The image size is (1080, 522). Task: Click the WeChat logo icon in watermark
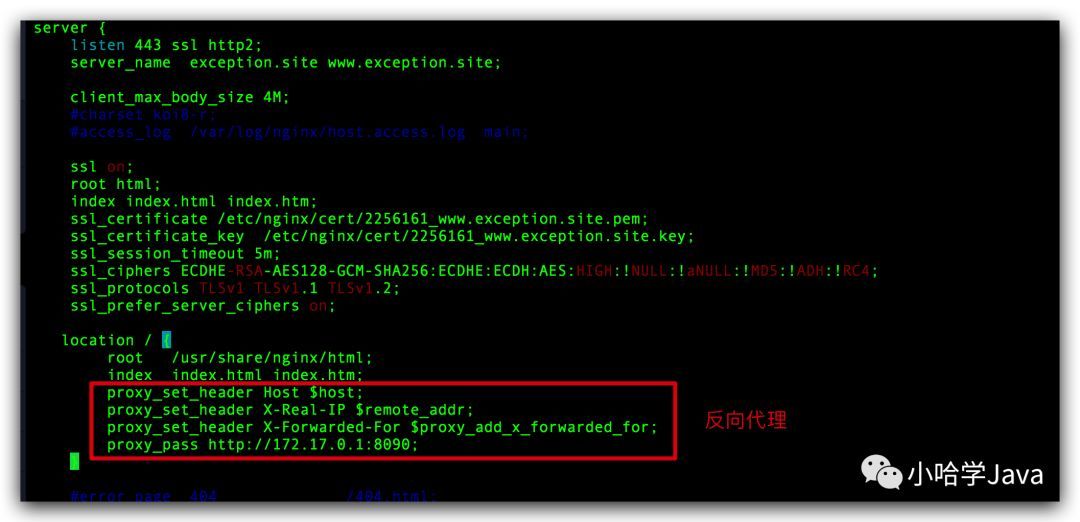pyautogui.click(x=882, y=474)
